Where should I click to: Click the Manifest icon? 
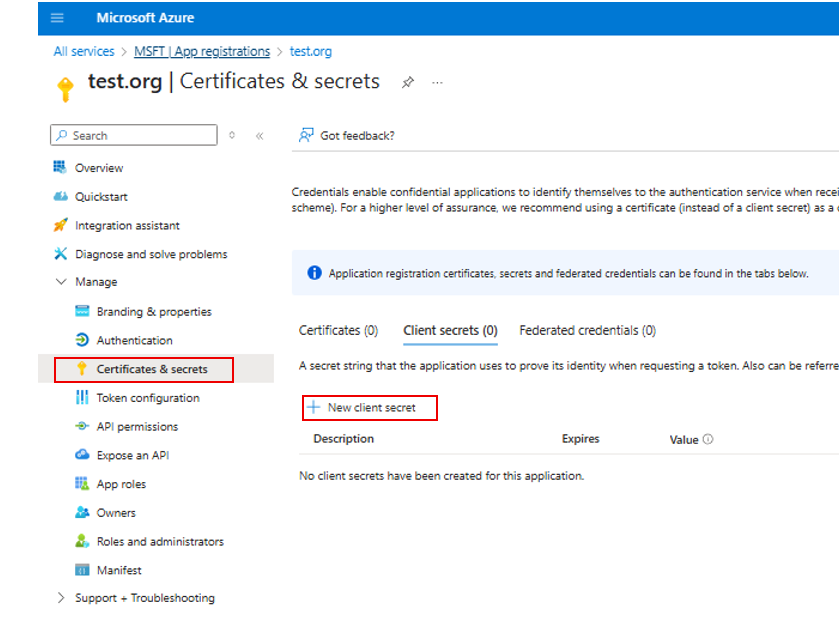tap(82, 570)
